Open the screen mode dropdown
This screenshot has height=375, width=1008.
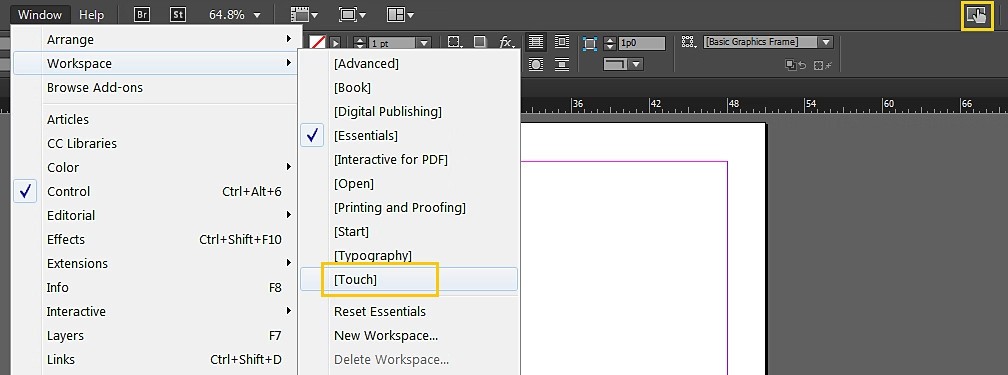(353, 14)
